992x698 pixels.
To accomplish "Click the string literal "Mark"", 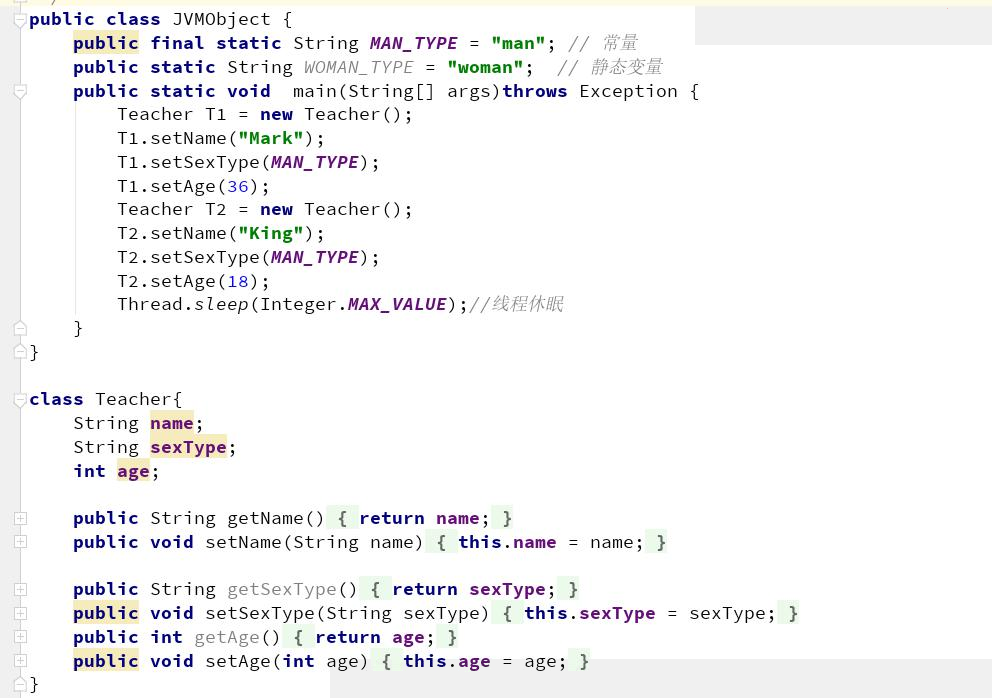I will (271, 139).
